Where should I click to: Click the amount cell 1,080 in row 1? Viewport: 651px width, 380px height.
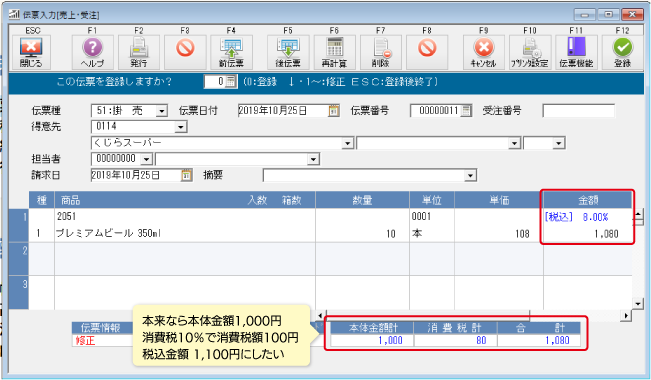606,234
